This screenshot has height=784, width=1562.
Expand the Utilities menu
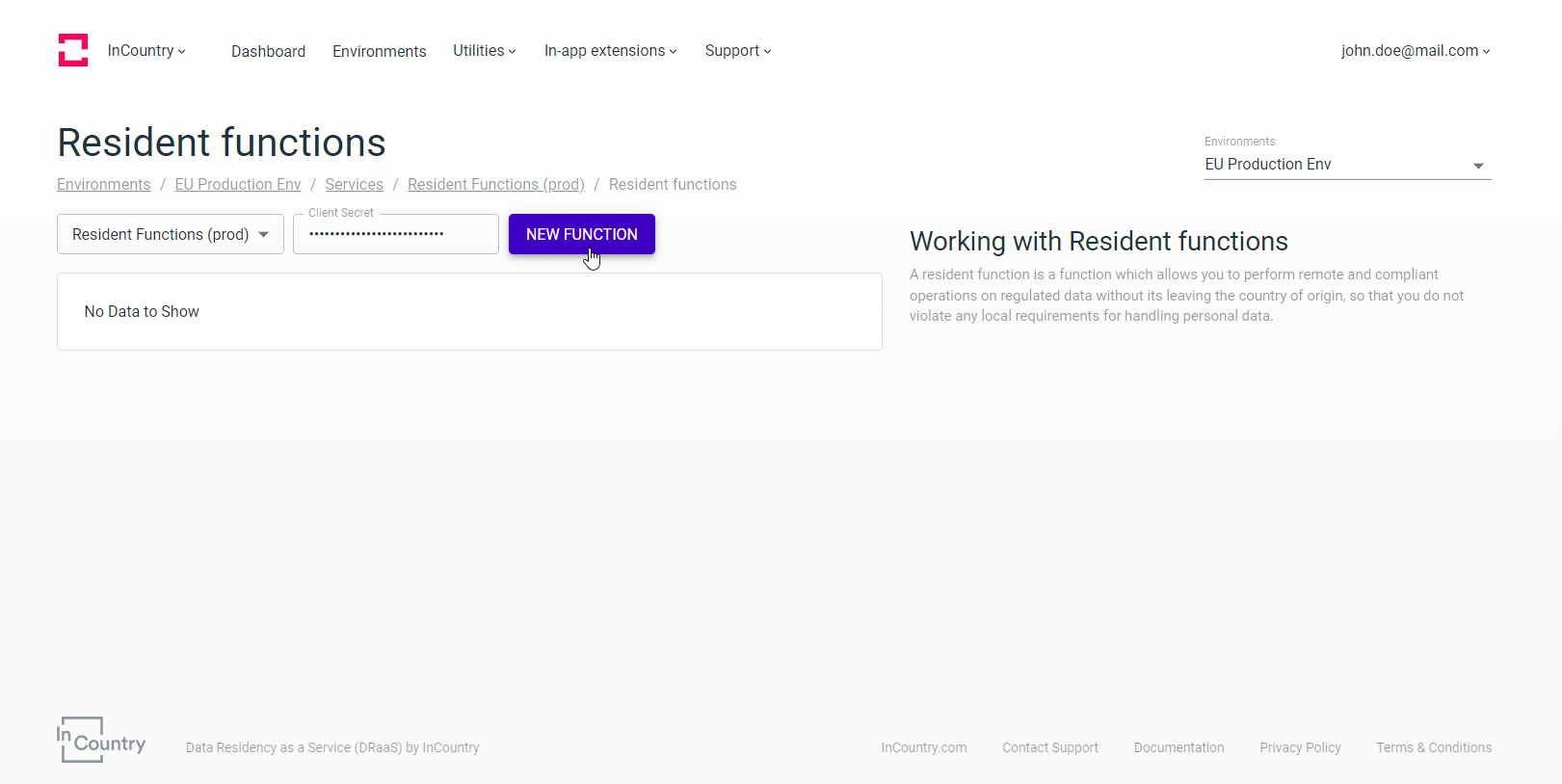[485, 50]
